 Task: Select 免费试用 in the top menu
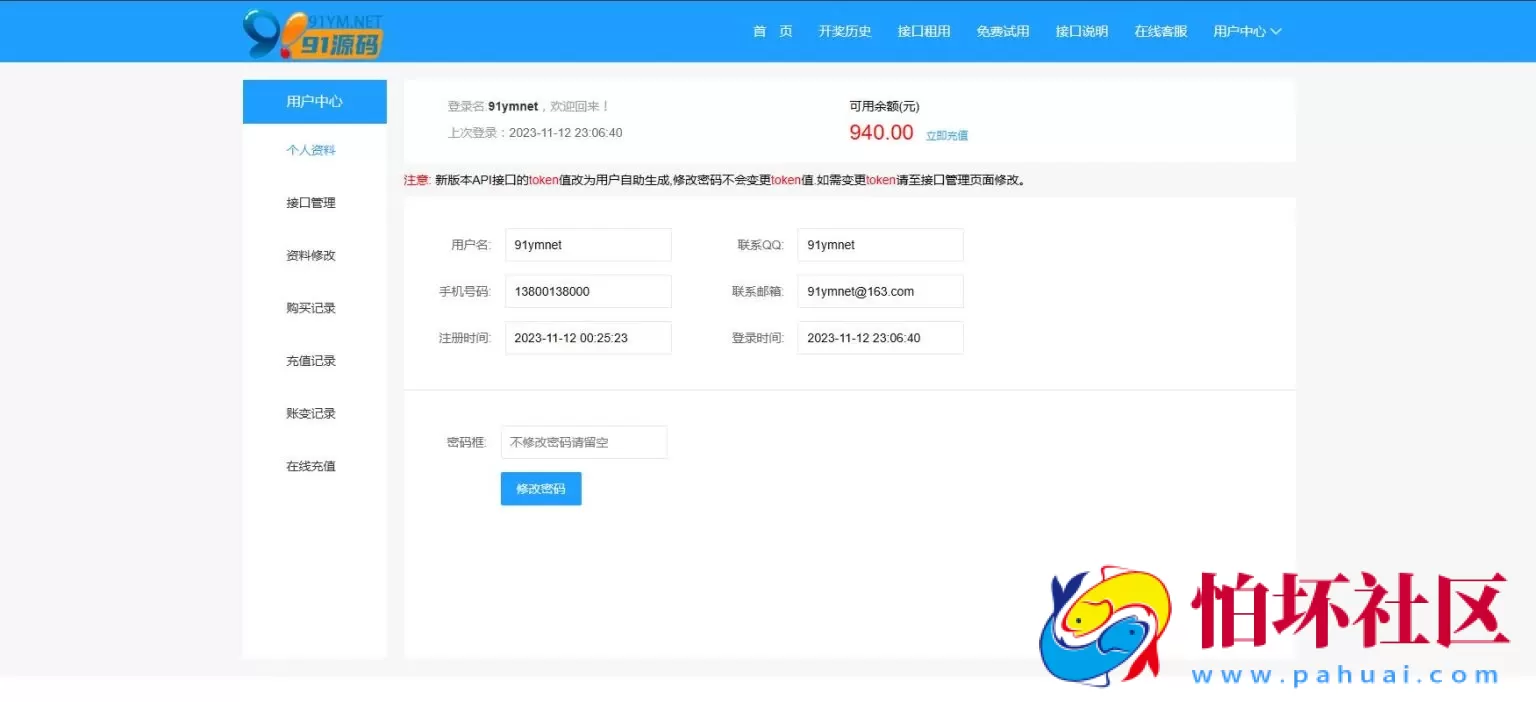click(x=1002, y=31)
